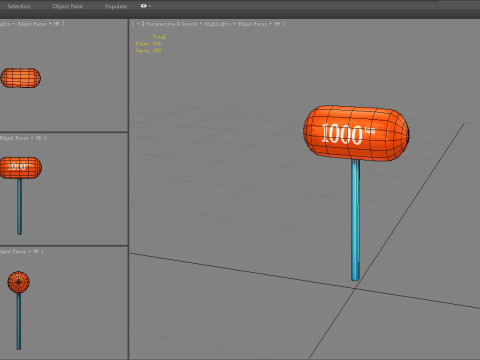Click the Polys count statistic text
This screenshot has height=360, width=480.
(x=148, y=44)
